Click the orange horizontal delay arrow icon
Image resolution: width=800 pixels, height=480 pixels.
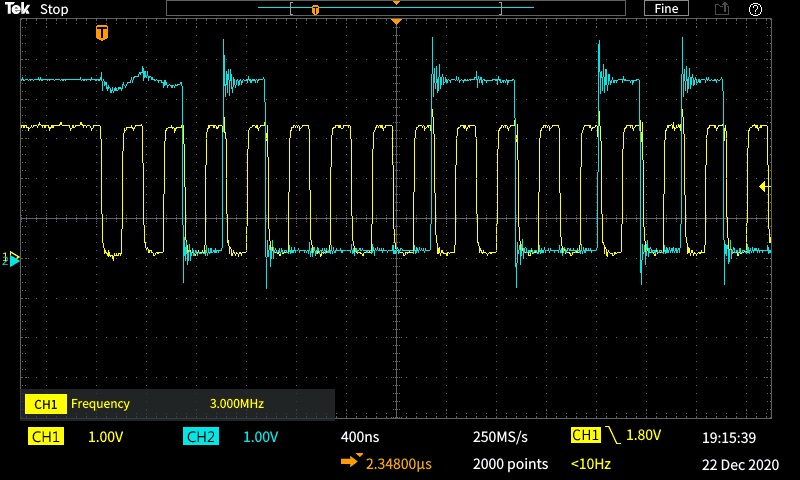point(351,463)
